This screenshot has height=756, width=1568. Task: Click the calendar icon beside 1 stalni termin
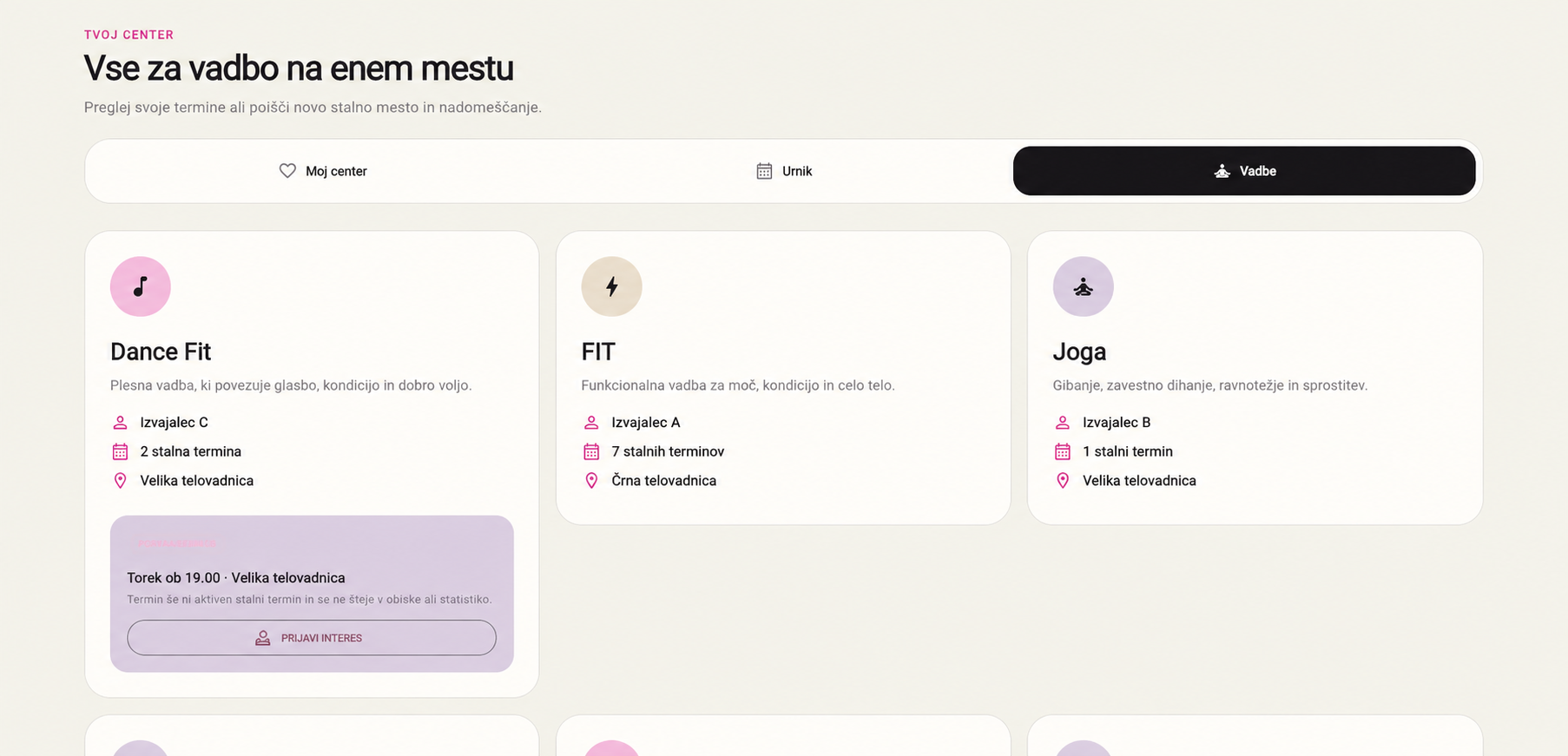pos(1063,451)
